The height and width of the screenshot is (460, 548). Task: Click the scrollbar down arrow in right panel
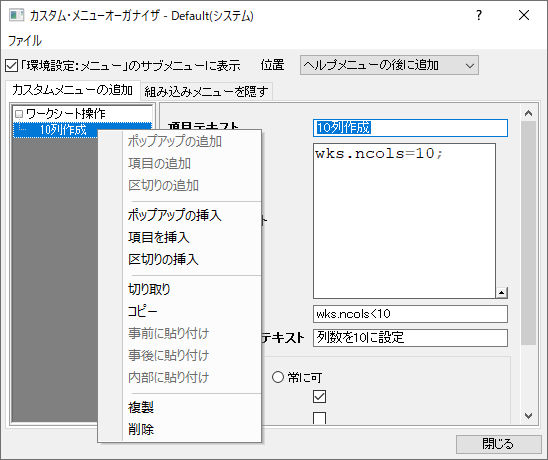coord(528,416)
